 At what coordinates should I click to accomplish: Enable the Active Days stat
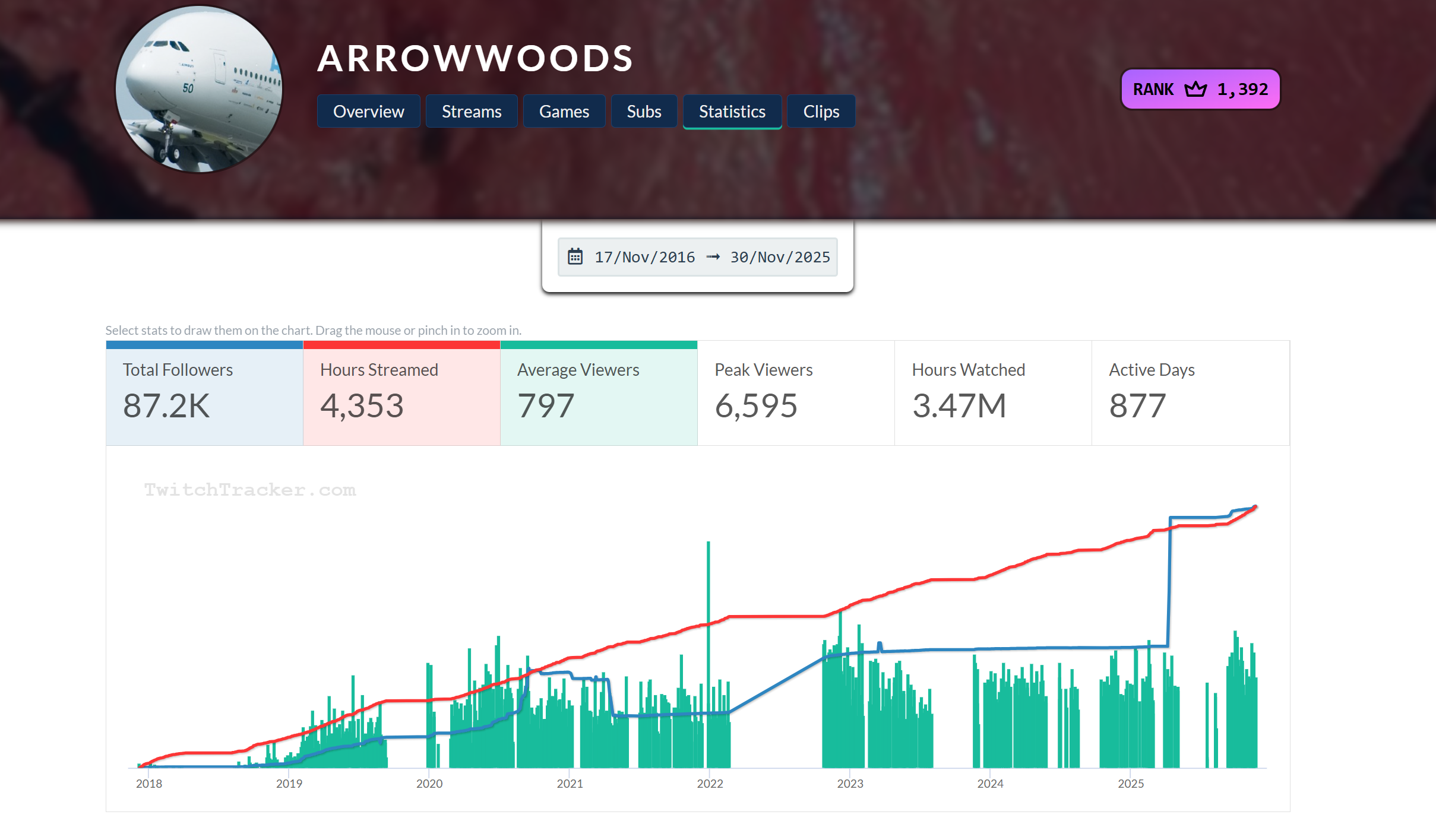(x=1190, y=393)
